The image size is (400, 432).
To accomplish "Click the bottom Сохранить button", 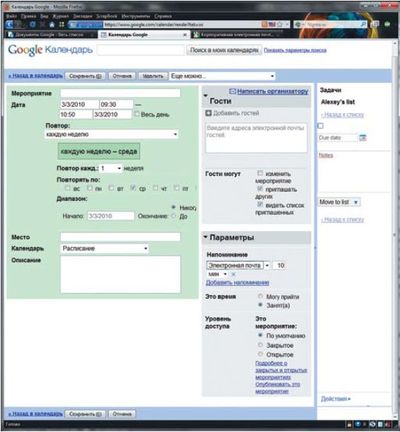I will 85,414.
